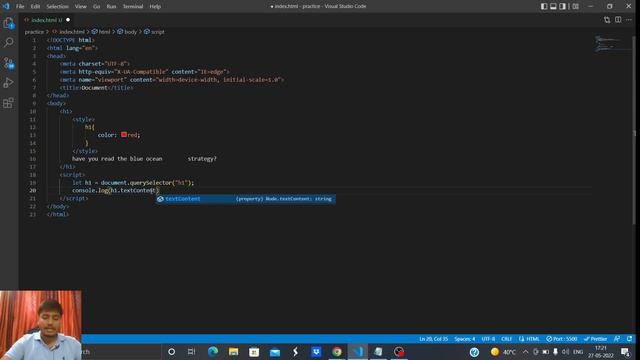640x360 pixels.
Task: Click Spaces: 4 indentation setting
Action: click(464, 339)
